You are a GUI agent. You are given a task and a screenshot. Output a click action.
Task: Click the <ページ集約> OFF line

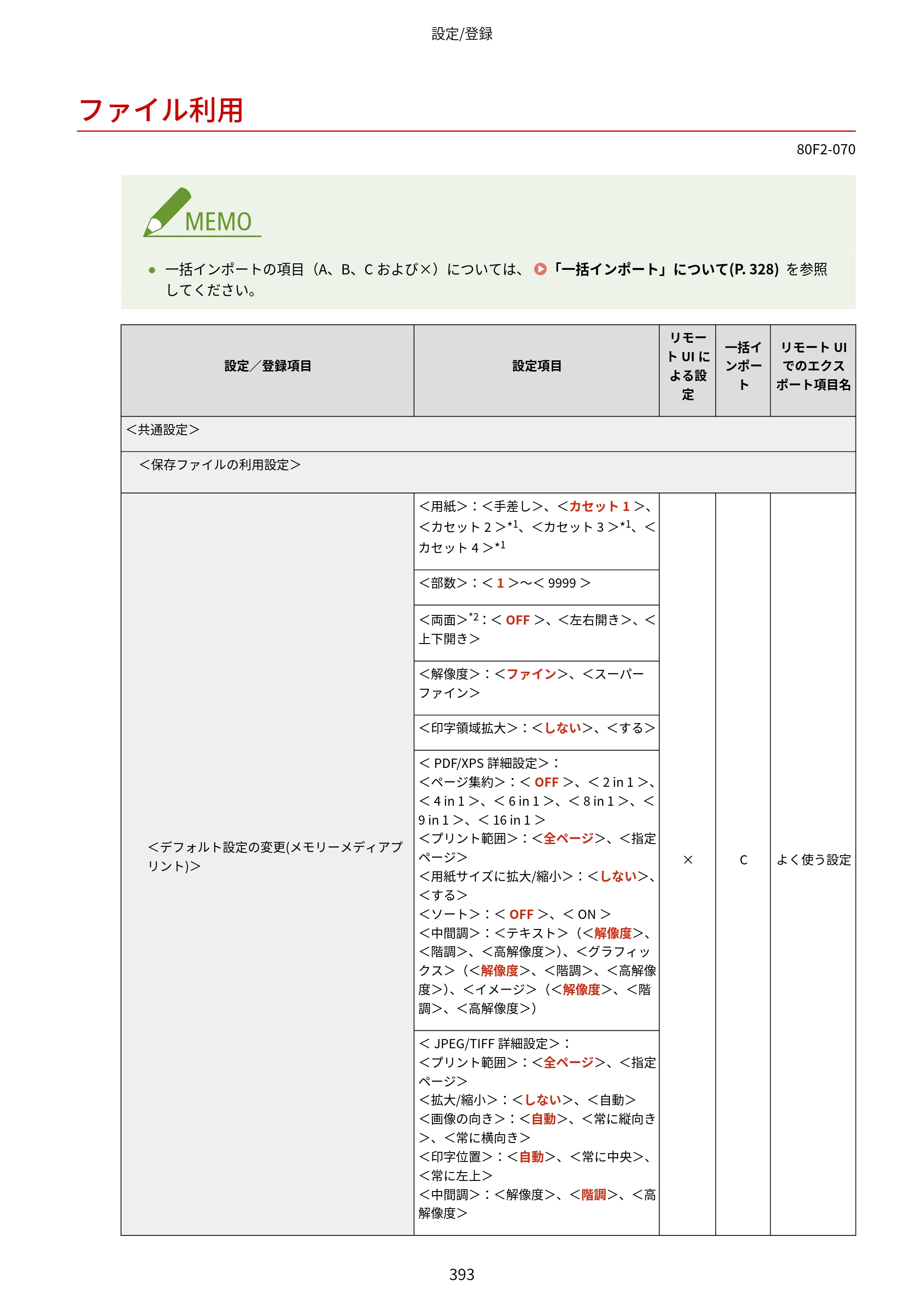coord(536,782)
